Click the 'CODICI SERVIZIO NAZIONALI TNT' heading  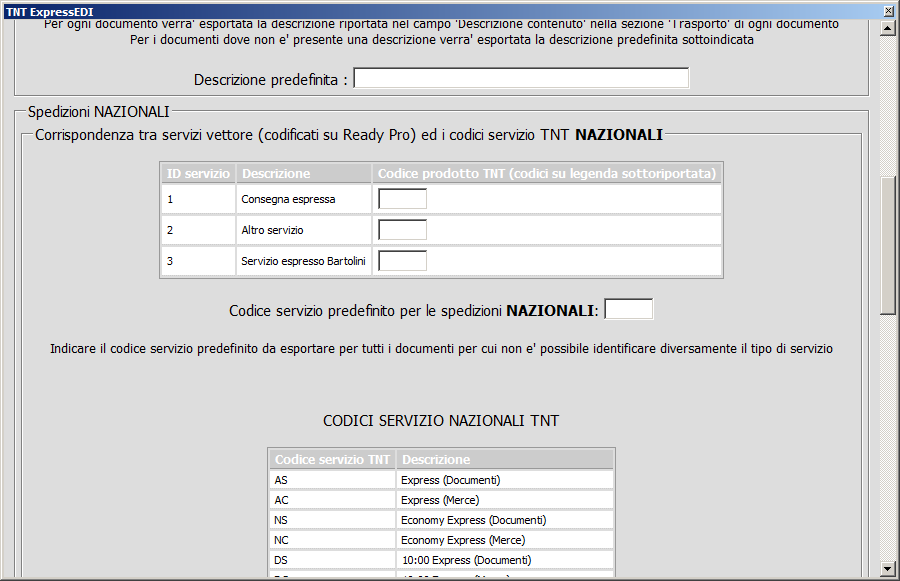tap(441, 421)
